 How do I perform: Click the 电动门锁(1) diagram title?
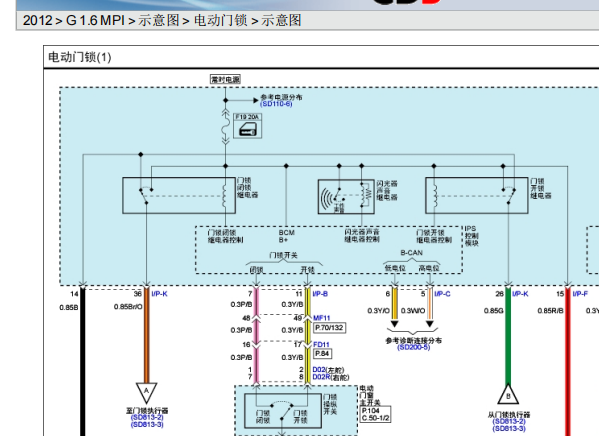point(79,57)
